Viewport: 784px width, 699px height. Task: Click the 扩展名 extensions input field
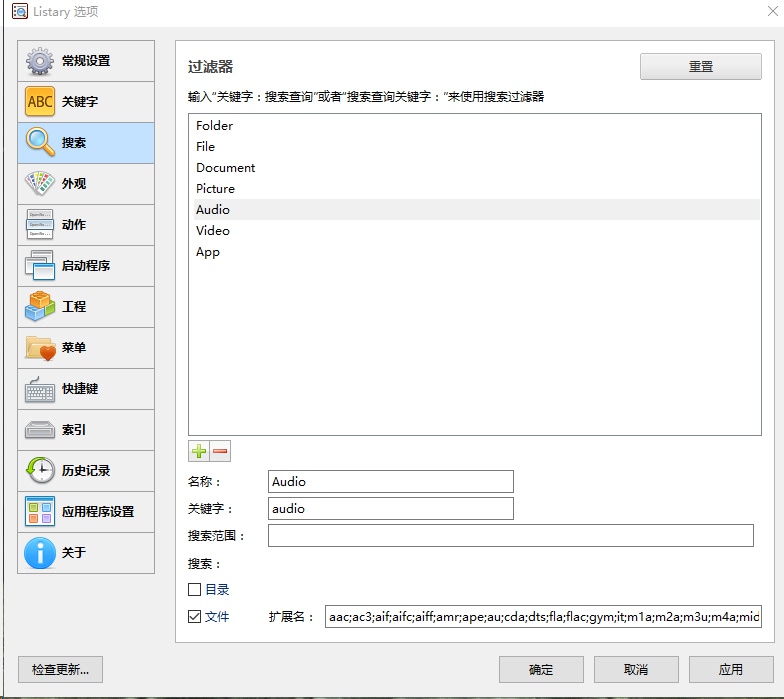click(543, 616)
